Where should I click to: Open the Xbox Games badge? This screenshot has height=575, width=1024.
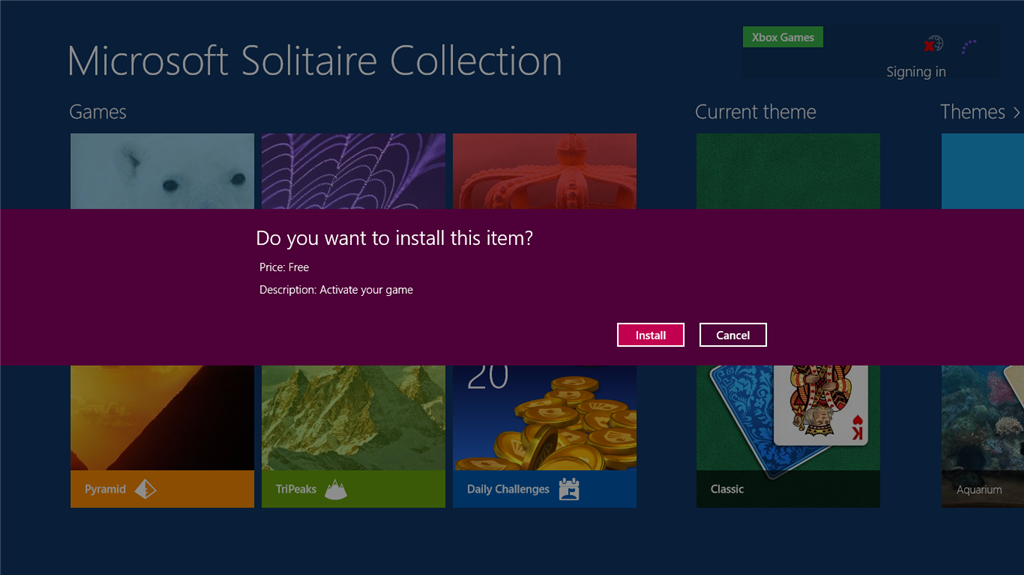pos(782,37)
